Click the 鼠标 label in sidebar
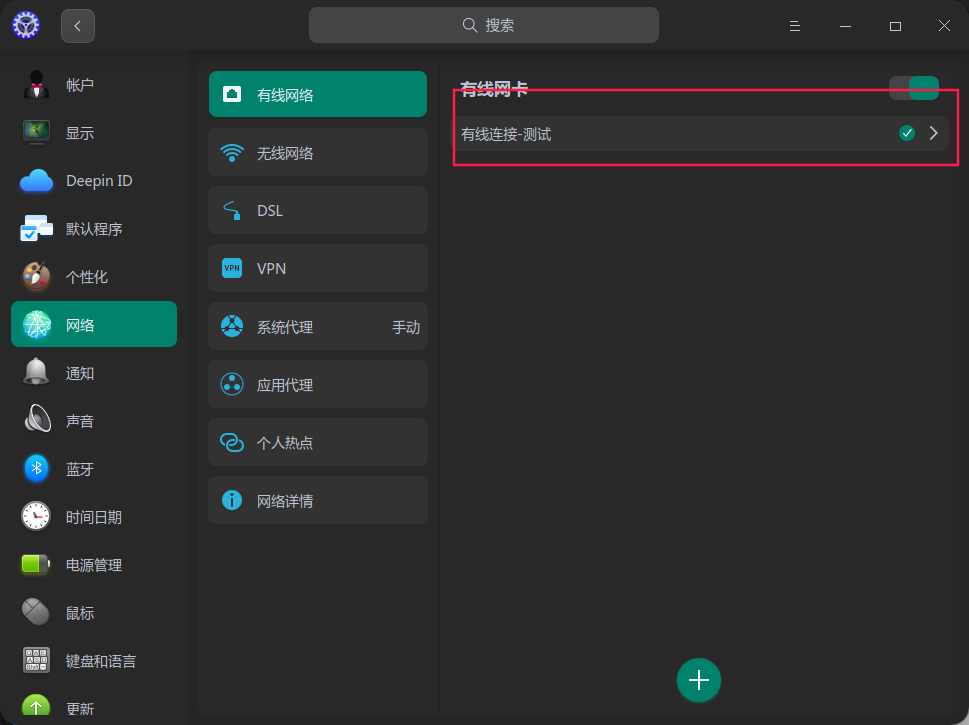 coord(80,613)
